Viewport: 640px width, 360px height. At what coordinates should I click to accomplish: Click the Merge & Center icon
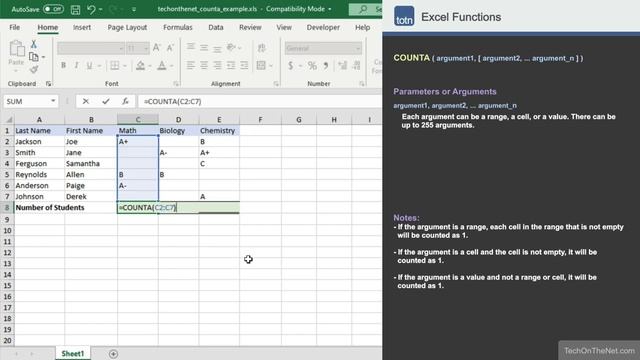(x=261, y=65)
